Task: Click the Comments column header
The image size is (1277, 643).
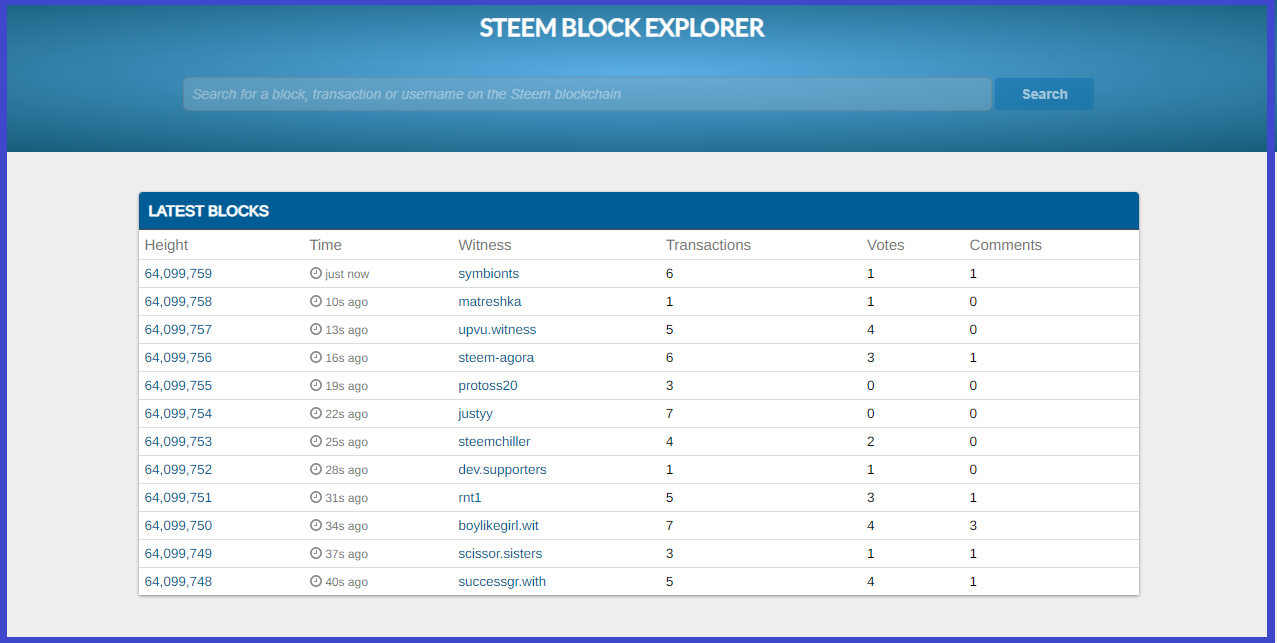Action: point(1005,245)
